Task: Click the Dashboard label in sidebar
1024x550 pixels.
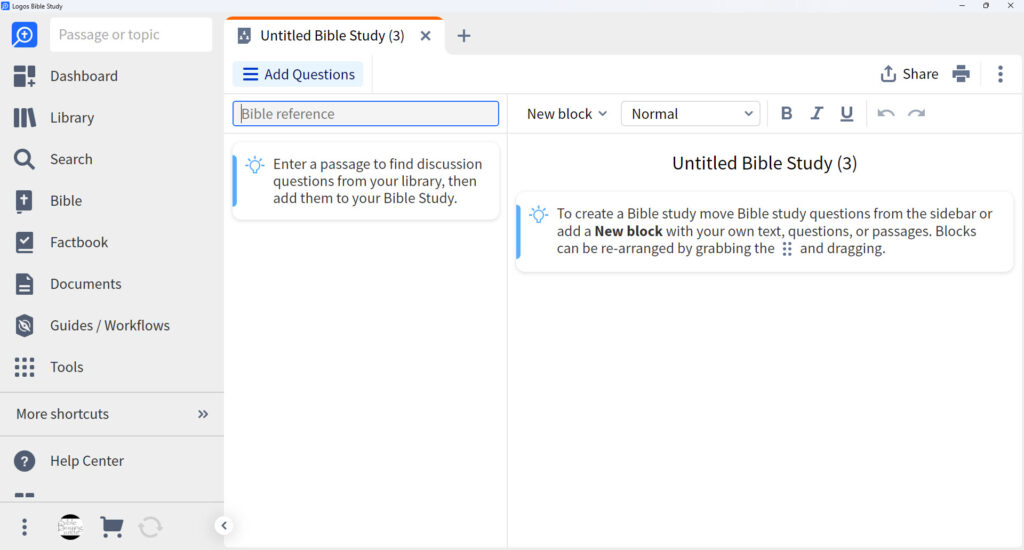Action: (84, 76)
